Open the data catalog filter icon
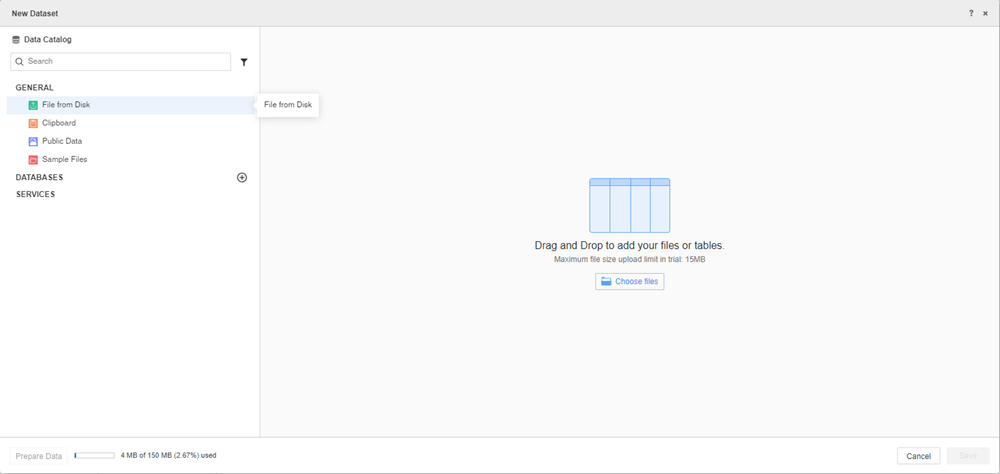 244,62
